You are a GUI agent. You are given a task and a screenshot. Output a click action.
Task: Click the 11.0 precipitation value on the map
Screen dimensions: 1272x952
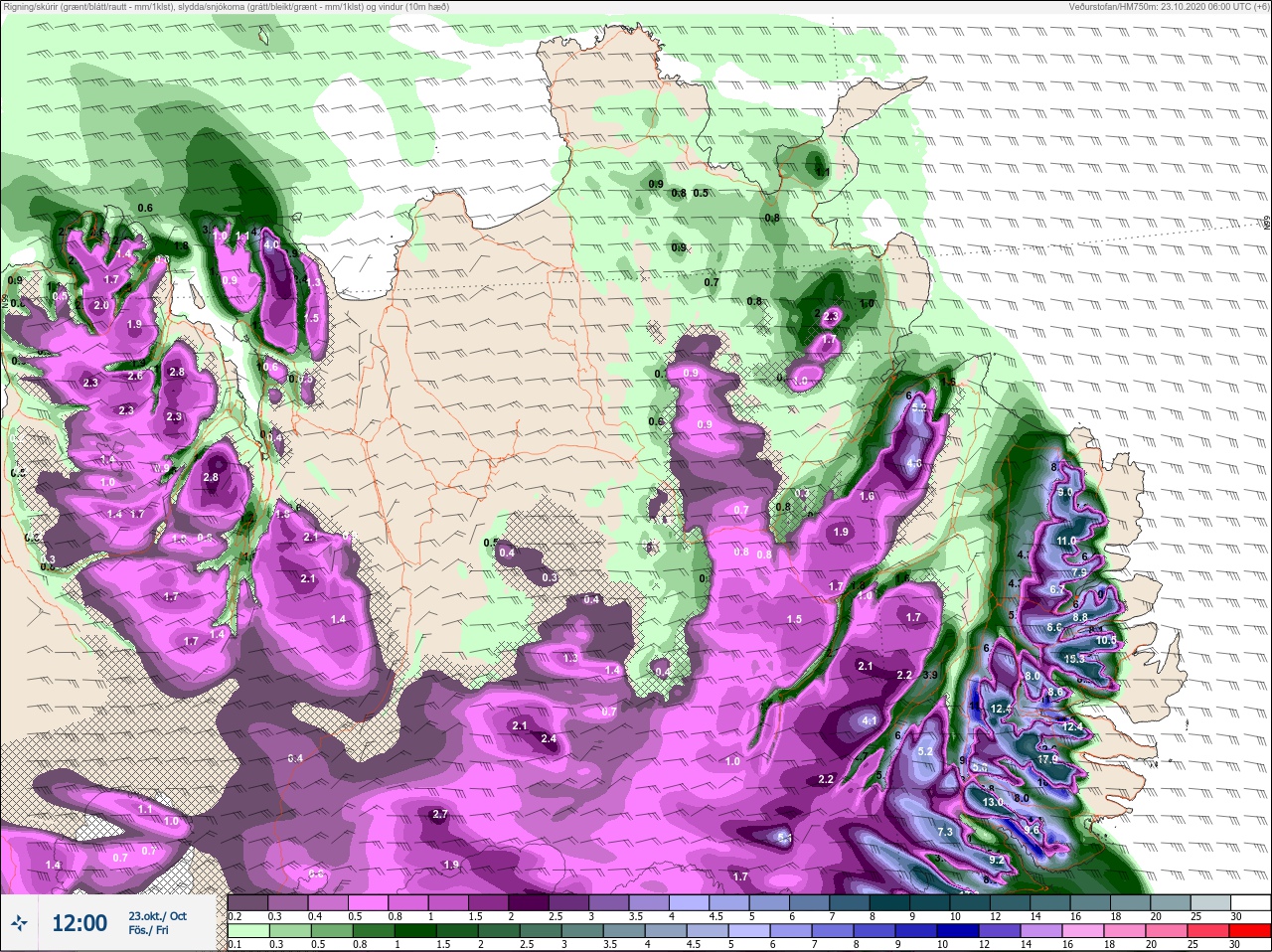(1066, 541)
